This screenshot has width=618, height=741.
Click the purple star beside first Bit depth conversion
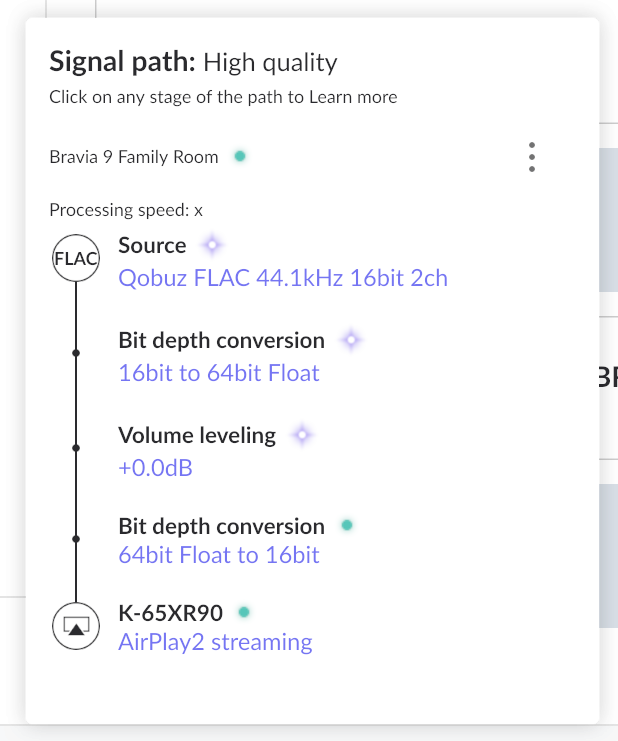pyautogui.click(x=350, y=340)
